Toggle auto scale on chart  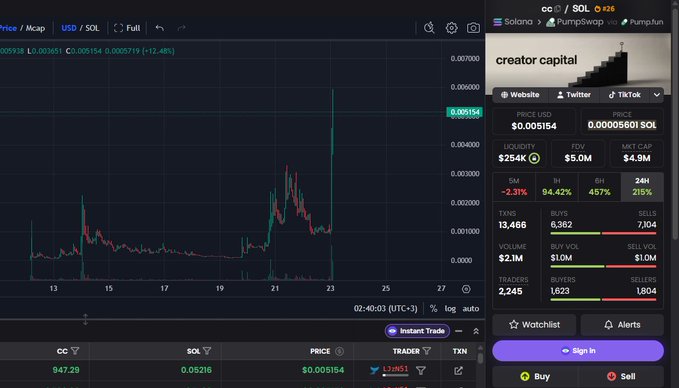point(471,308)
